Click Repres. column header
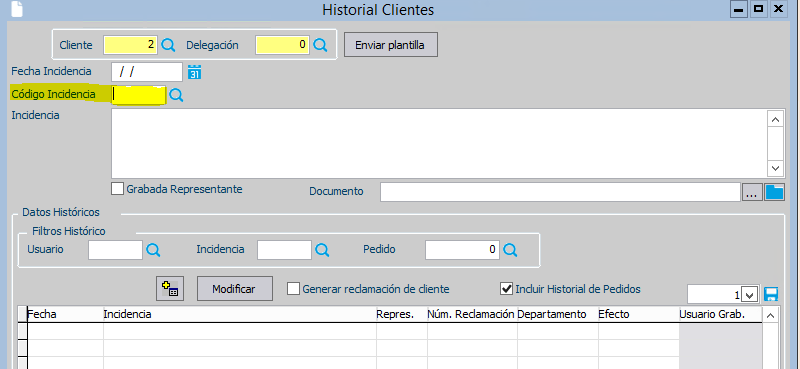This screenshot has width=800, height=369. pos(402,314)
